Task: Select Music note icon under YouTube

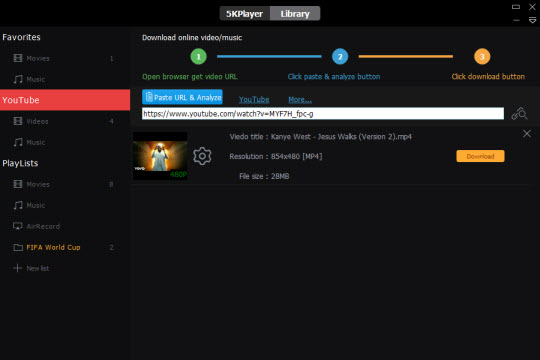Action: (x=18, y=142)
